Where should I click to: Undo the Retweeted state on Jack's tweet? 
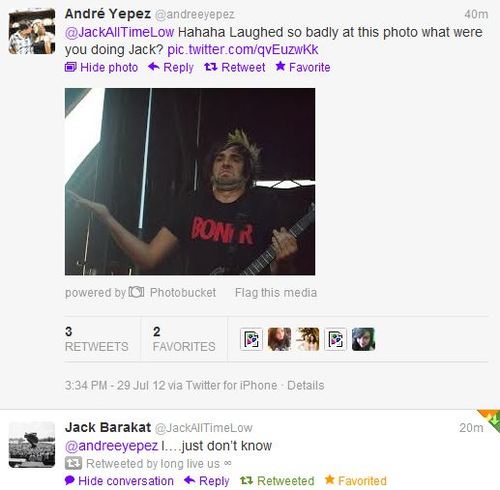tap(277, 481)
